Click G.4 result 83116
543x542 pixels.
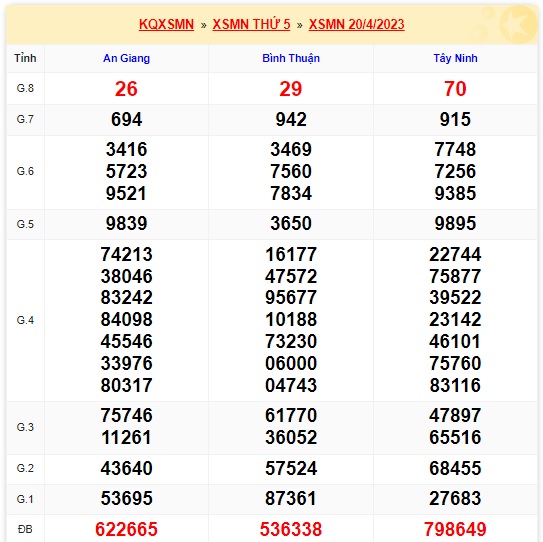coord(455,385)
